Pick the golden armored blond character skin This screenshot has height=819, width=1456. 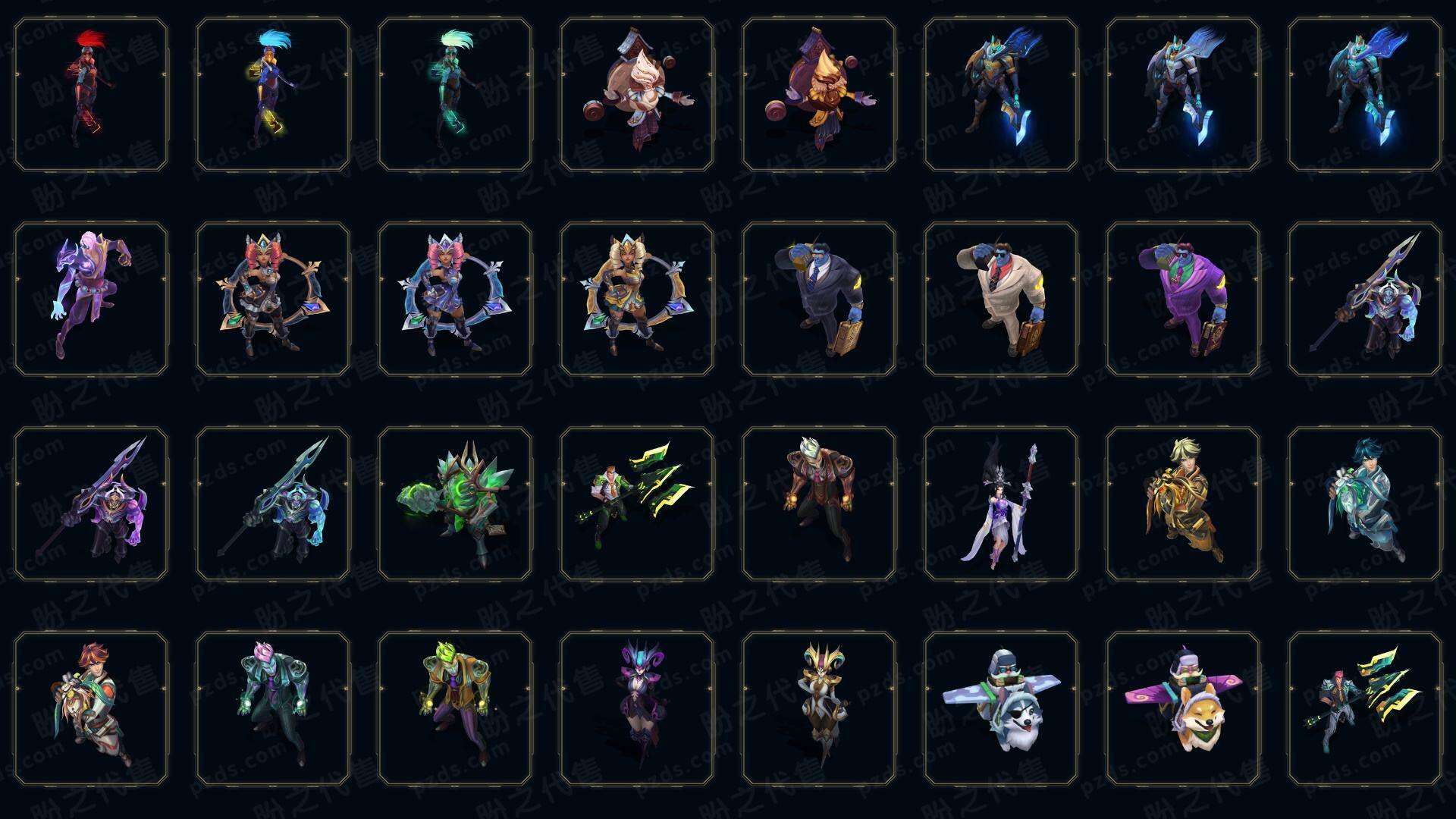point(1183,504)
